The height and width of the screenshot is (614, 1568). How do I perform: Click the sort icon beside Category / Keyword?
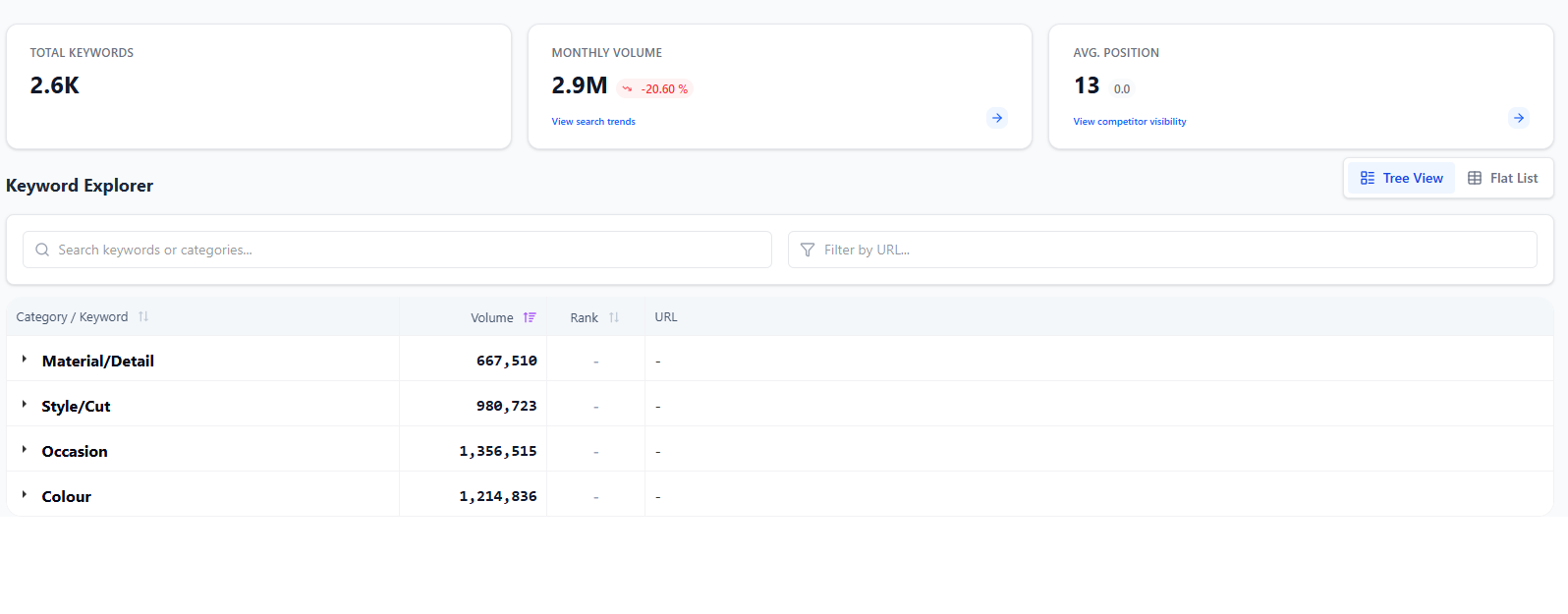(x=143, y=316)
